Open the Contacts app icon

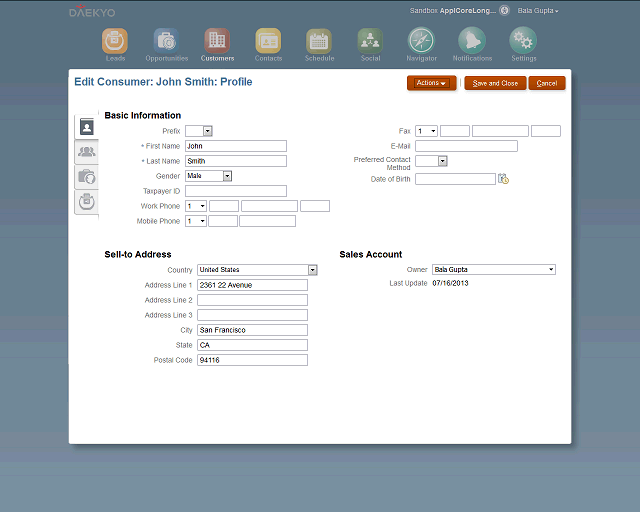pyautogui.click(x=268, y=41)
